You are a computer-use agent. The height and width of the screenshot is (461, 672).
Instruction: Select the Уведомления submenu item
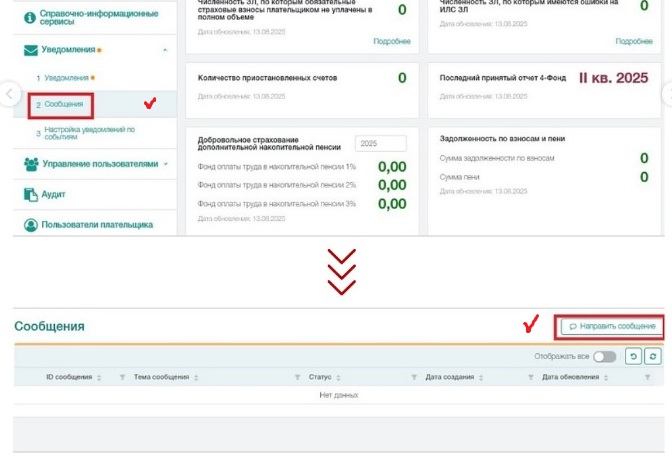coord(66,77)
